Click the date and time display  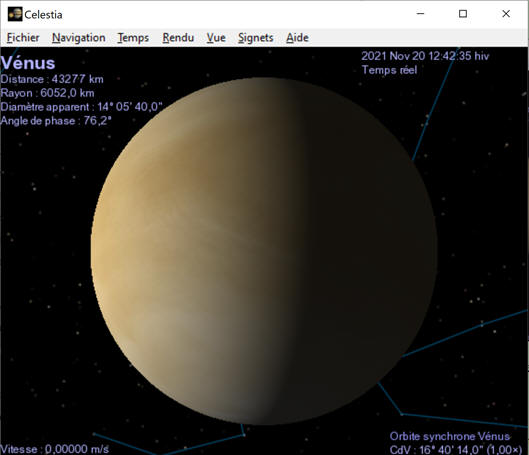(x=425, y=56)
